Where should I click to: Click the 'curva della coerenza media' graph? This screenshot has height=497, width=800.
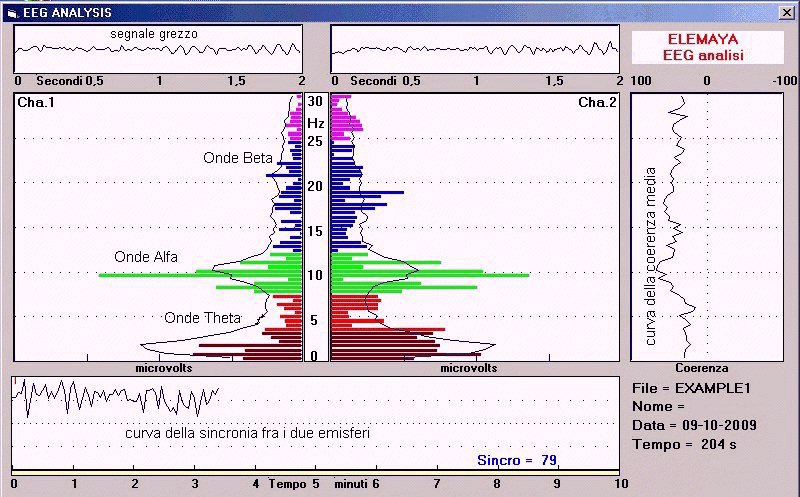pyautogui.click(x=706, y=228)
